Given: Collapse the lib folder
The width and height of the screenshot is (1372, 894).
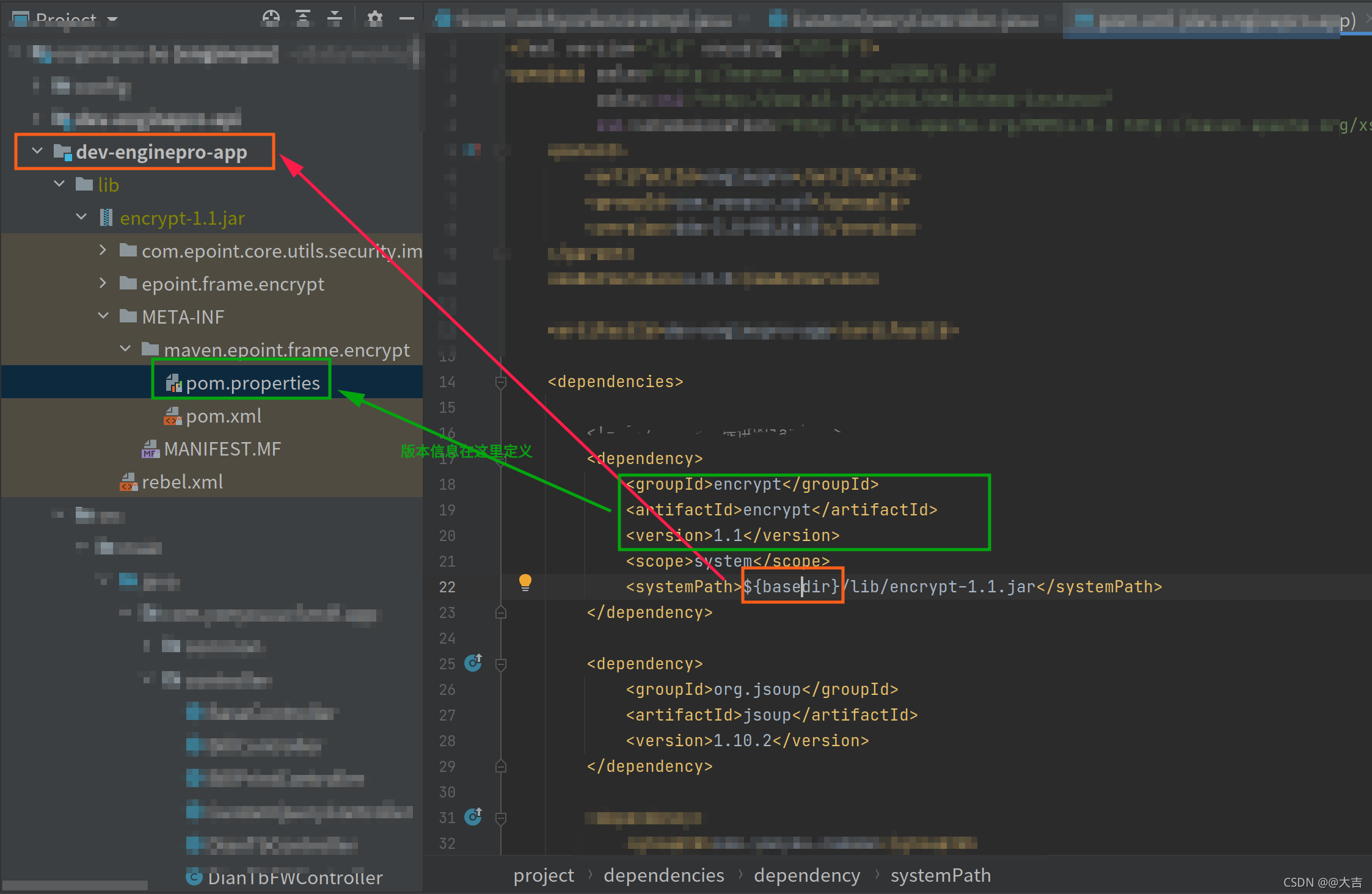Looking at the screenshot, I should (x=59, y=184).
